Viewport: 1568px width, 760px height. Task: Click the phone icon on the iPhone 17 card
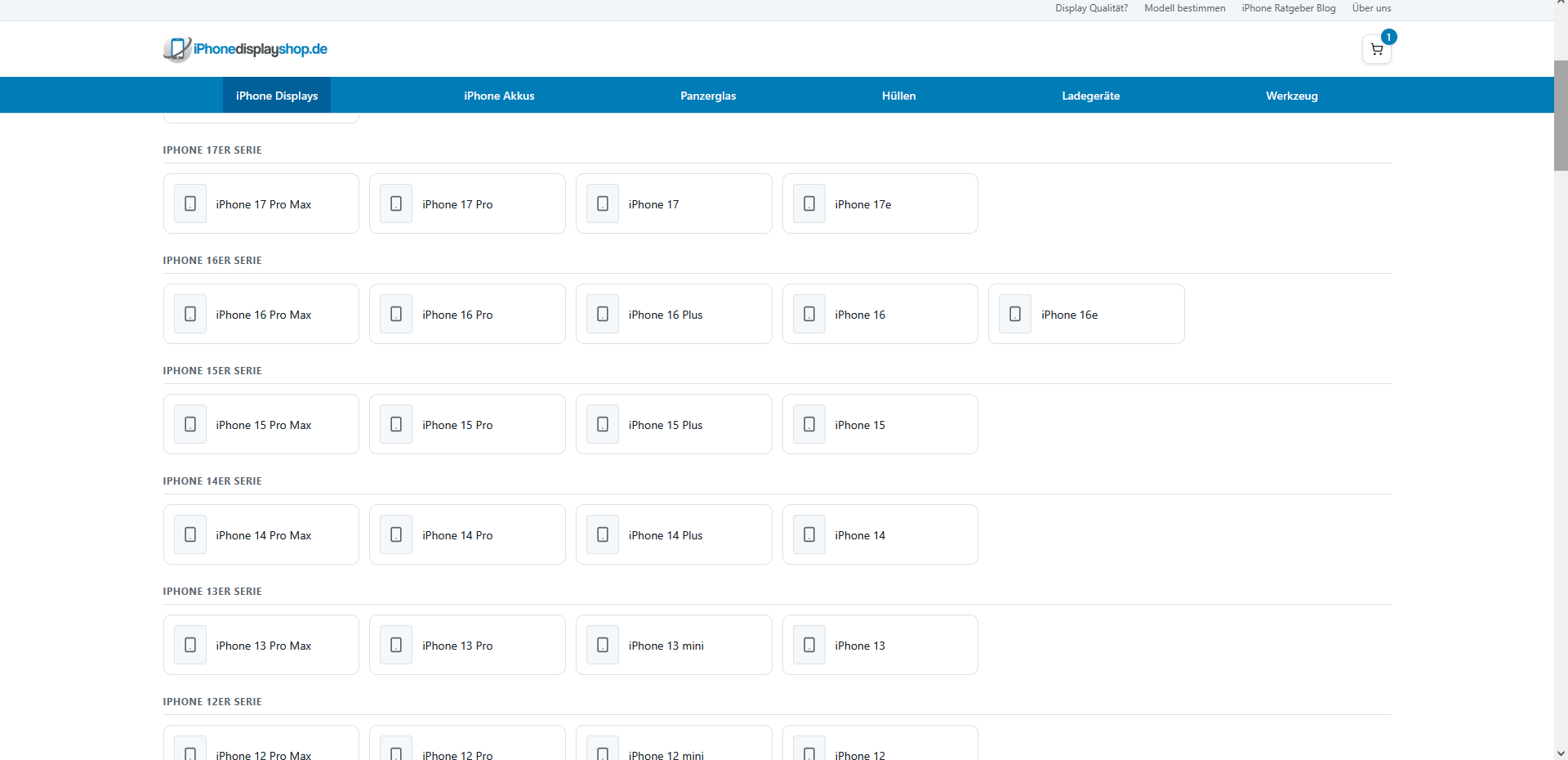click(x=603, y=203)
